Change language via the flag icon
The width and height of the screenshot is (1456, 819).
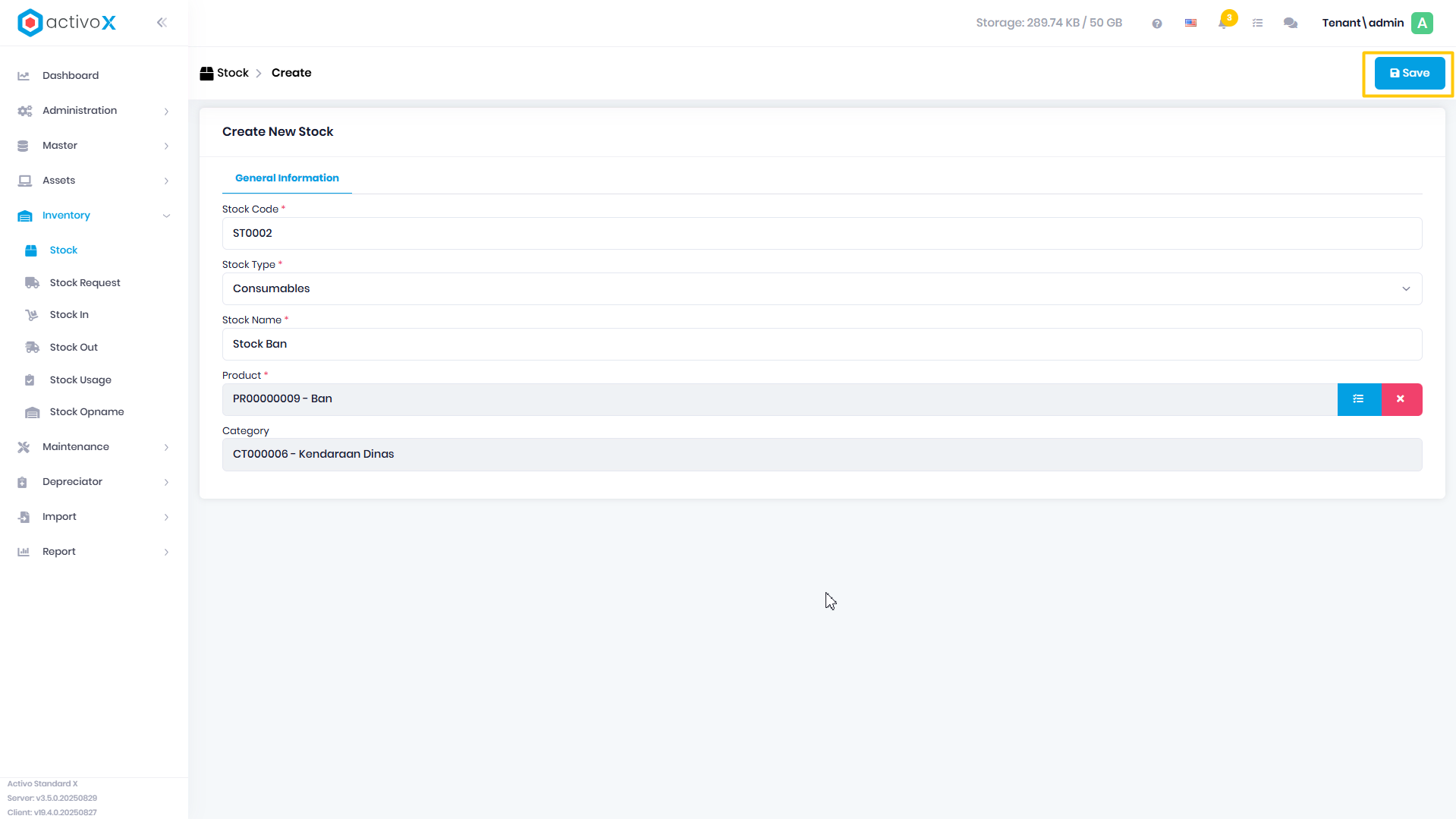coord(1191,23)
